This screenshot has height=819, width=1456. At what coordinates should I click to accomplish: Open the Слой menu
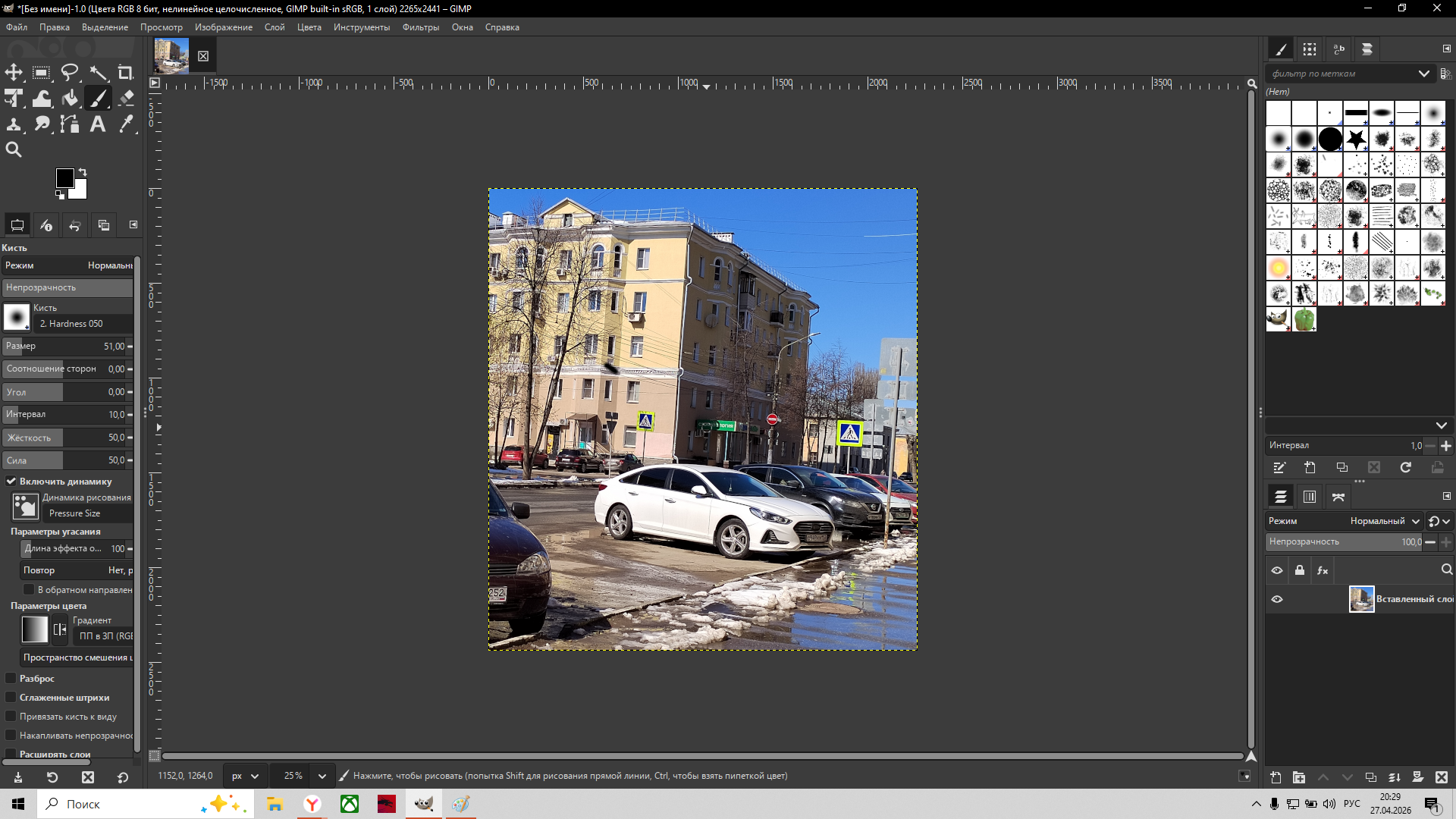coord(275,27)
